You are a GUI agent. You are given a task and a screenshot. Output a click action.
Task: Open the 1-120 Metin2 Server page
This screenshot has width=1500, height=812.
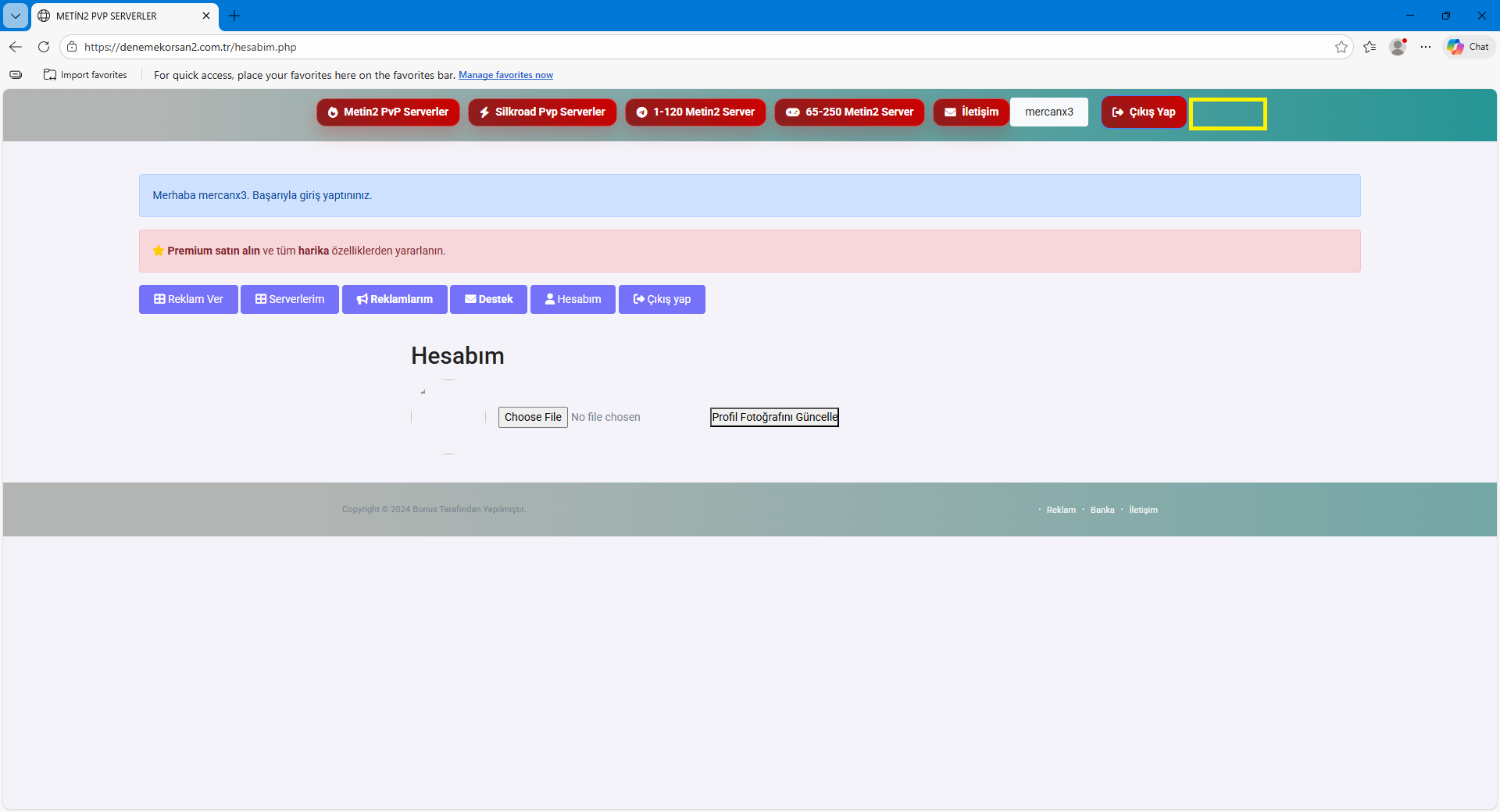[695, 112]
